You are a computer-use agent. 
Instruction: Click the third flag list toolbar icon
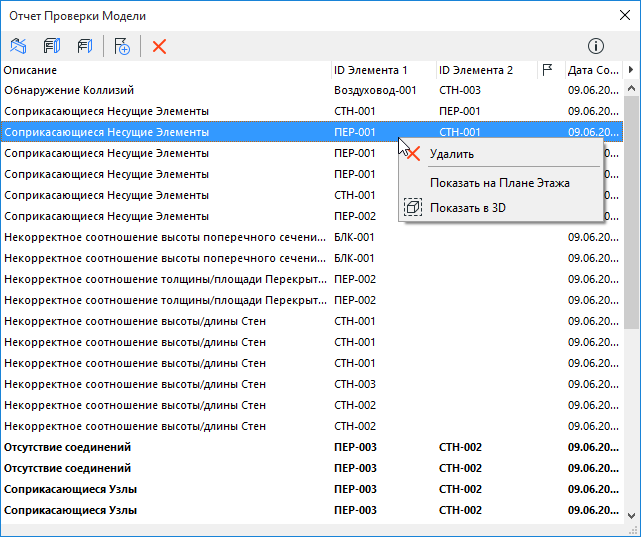(x=85, y=46)
